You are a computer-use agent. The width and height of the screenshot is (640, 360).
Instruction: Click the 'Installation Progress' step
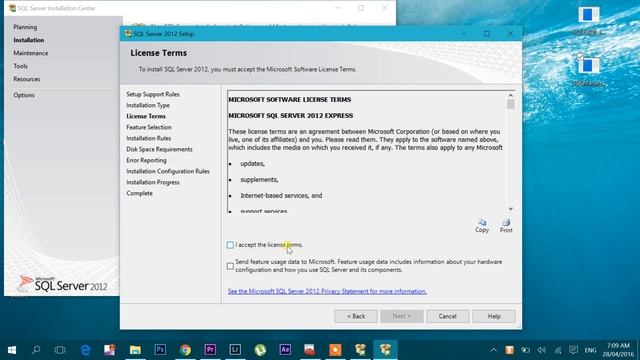click(153, 182)
